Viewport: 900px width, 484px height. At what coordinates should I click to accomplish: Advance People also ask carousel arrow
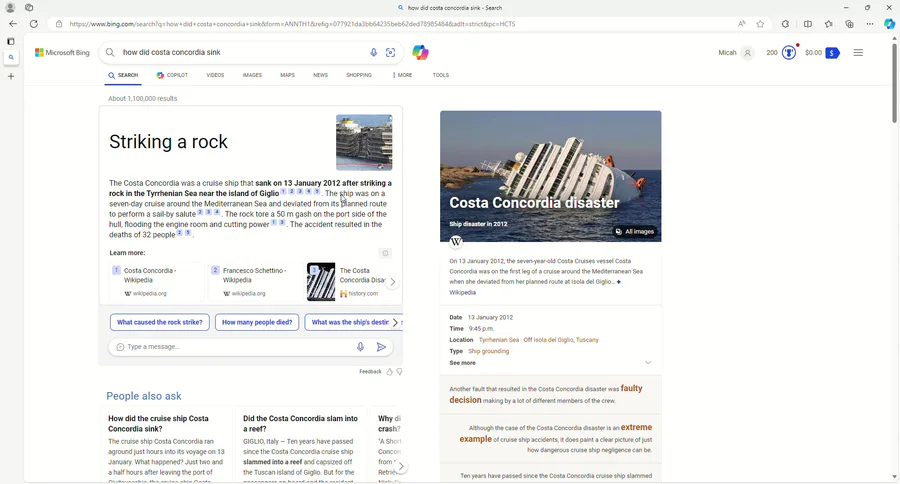[x=401, y=467]
